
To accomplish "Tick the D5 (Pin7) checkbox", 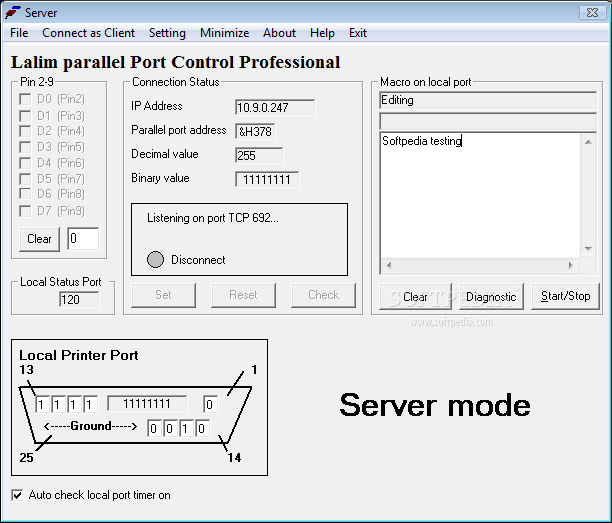I will [25, 179].
